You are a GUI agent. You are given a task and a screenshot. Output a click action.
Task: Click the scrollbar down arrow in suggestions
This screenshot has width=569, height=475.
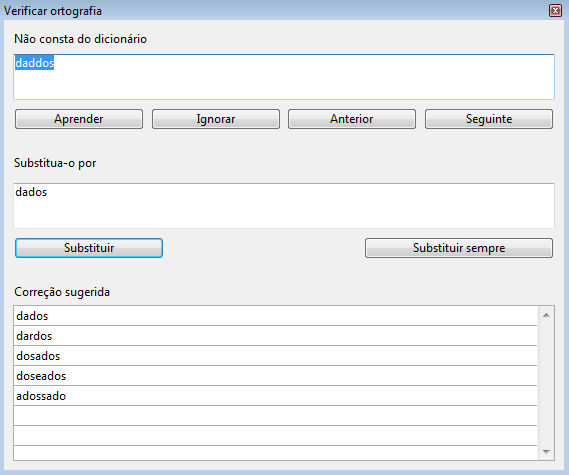(546, 451)
